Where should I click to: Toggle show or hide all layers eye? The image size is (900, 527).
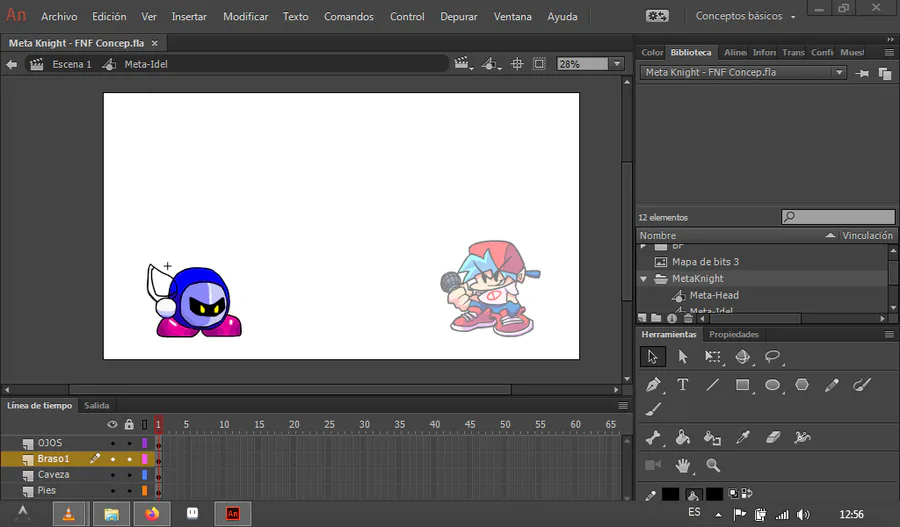(112, 424)
